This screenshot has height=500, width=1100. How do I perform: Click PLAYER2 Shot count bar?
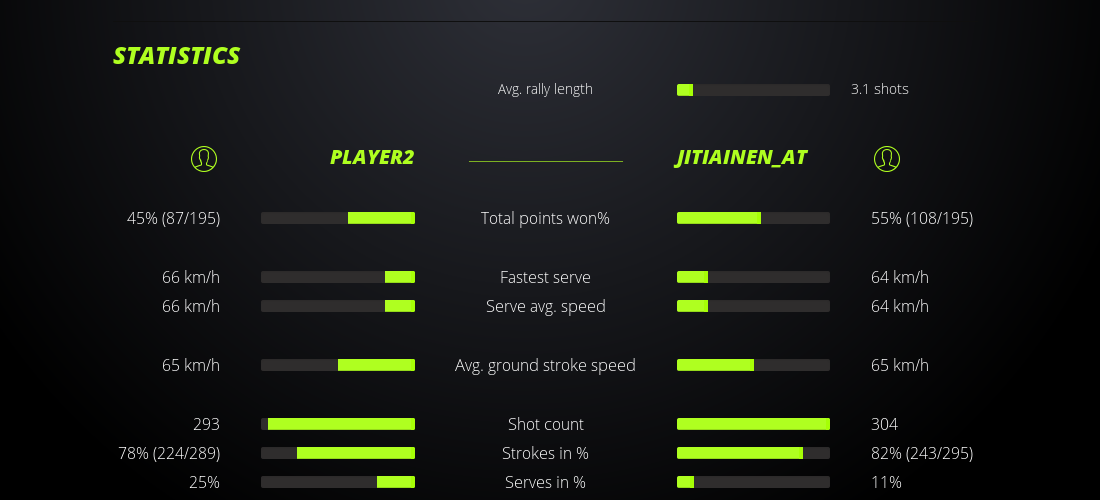[338, 424]
